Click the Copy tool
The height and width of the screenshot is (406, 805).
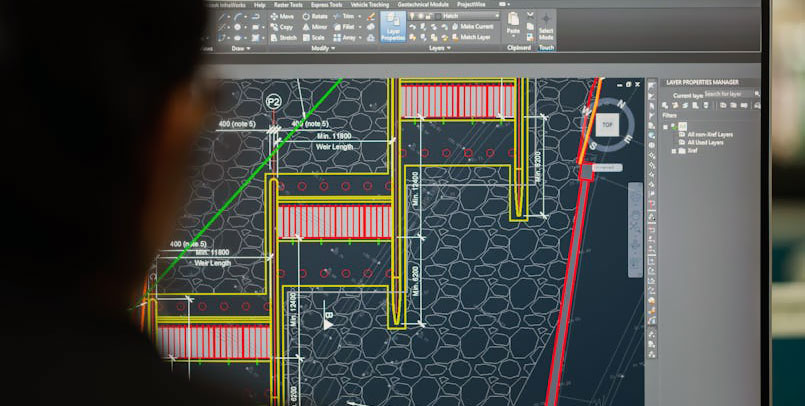[282, 27]
